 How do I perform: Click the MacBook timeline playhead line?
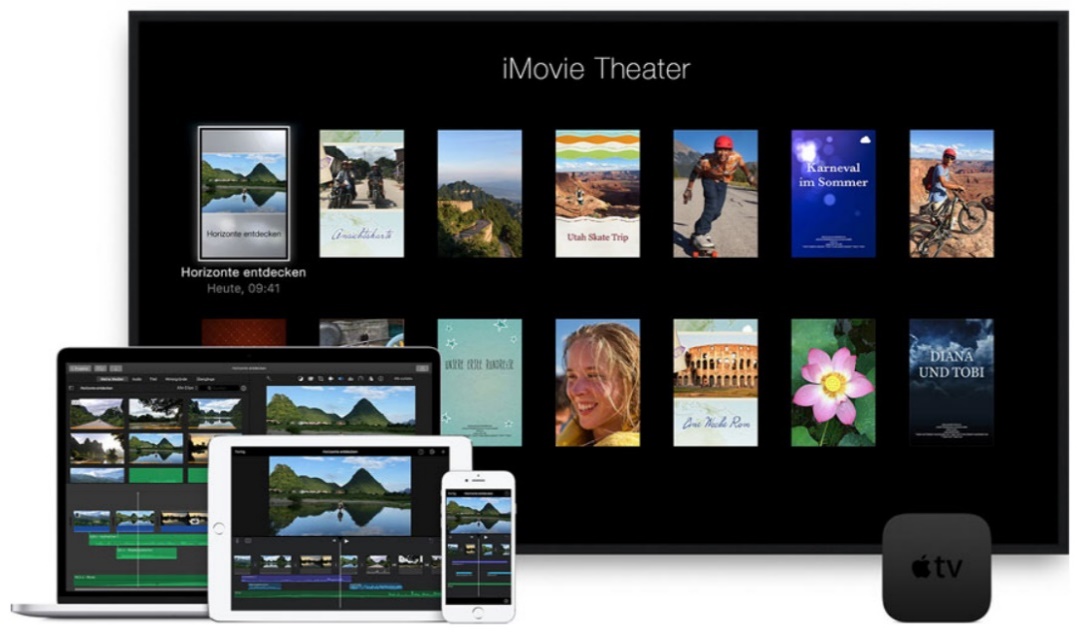[x=137, y=539]
